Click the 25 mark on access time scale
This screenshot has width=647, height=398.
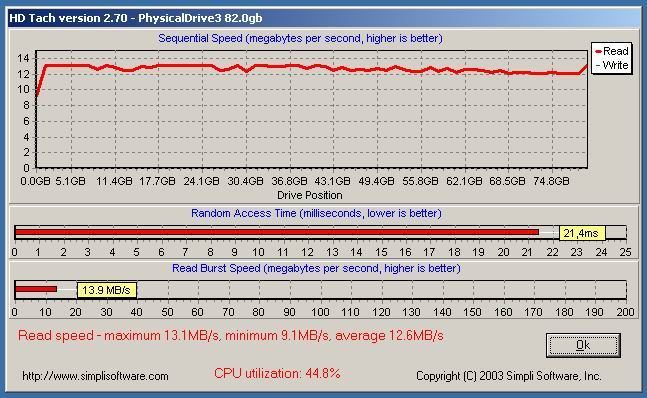click(x=626, y=252)
